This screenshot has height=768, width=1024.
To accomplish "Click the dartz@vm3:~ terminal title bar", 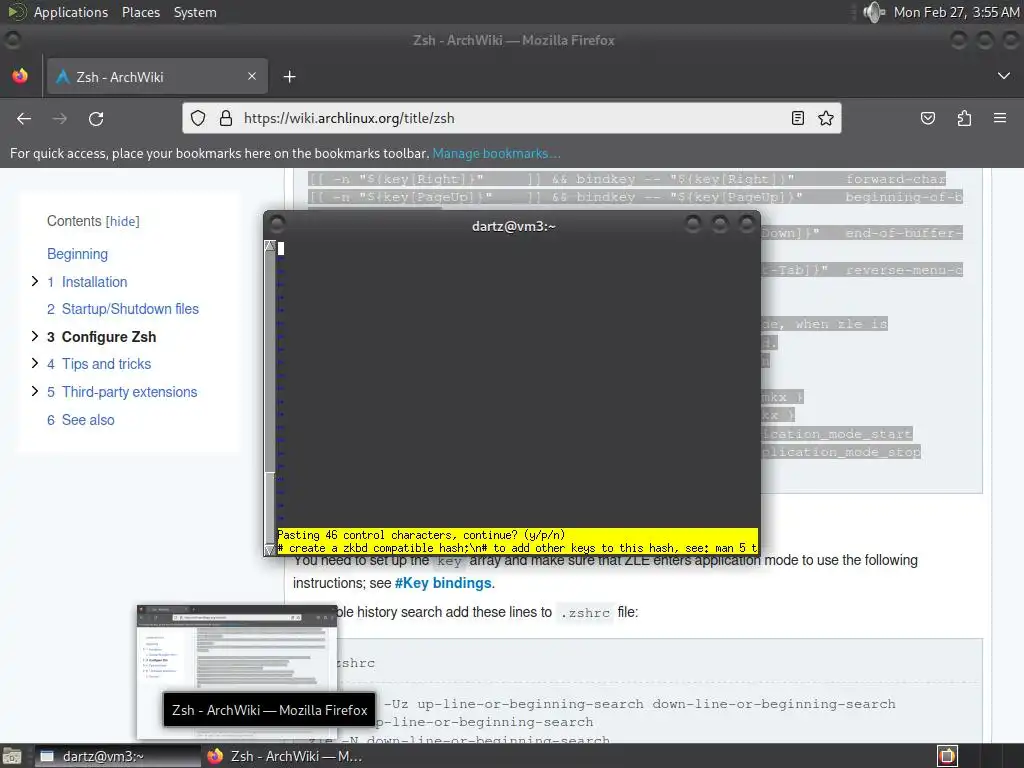I will click(x=513, y=226).
